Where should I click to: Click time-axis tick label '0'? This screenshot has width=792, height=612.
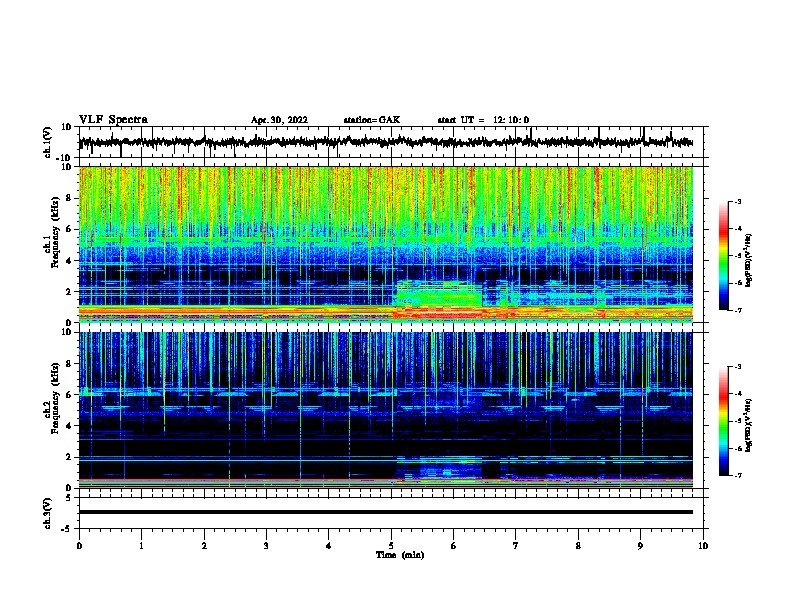[79, 545]
